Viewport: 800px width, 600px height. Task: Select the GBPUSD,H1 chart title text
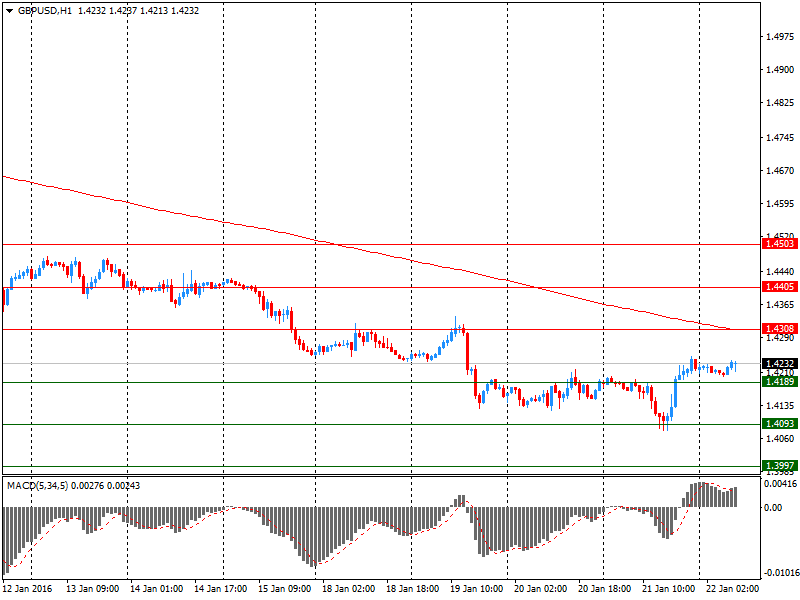[x=45, y=11]
